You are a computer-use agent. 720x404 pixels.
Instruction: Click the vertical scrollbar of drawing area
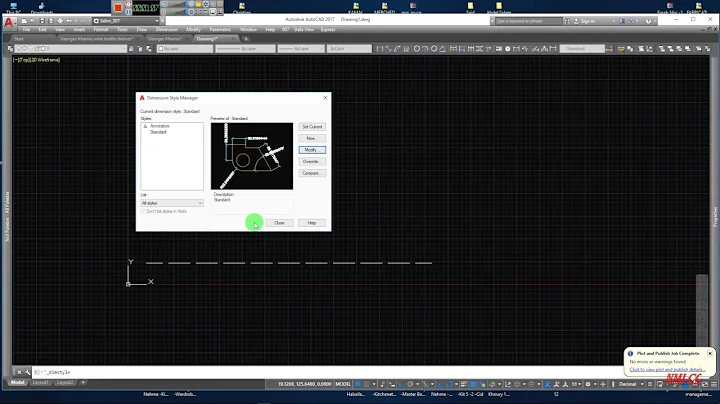point(702,309)
